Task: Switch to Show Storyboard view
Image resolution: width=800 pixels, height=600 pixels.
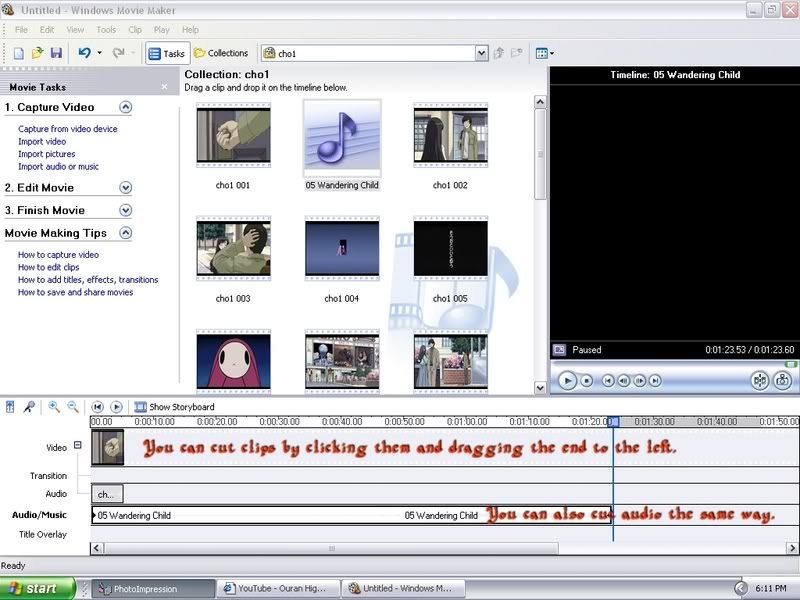Action: tap(174, 407)
